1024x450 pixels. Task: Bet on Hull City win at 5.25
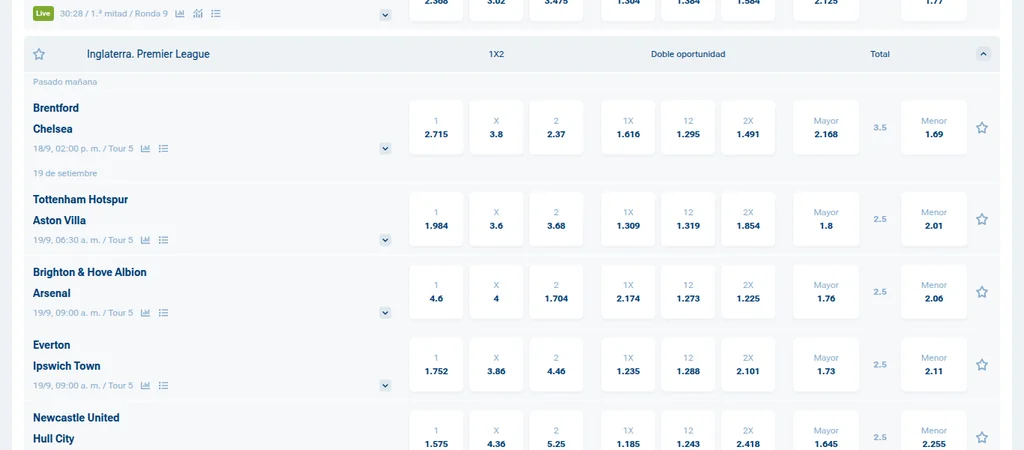pos(556,430)
